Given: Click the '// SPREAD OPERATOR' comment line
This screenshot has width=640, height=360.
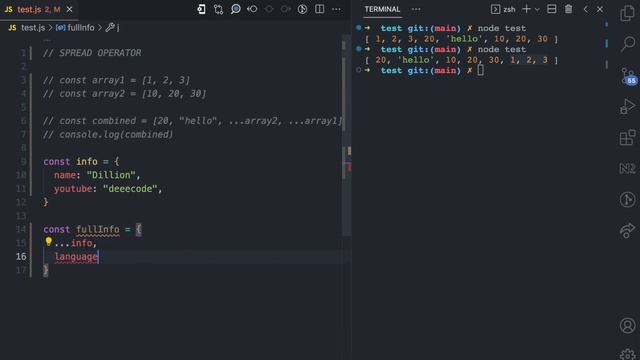Looking at the screenshot, I should pos(92,53).
